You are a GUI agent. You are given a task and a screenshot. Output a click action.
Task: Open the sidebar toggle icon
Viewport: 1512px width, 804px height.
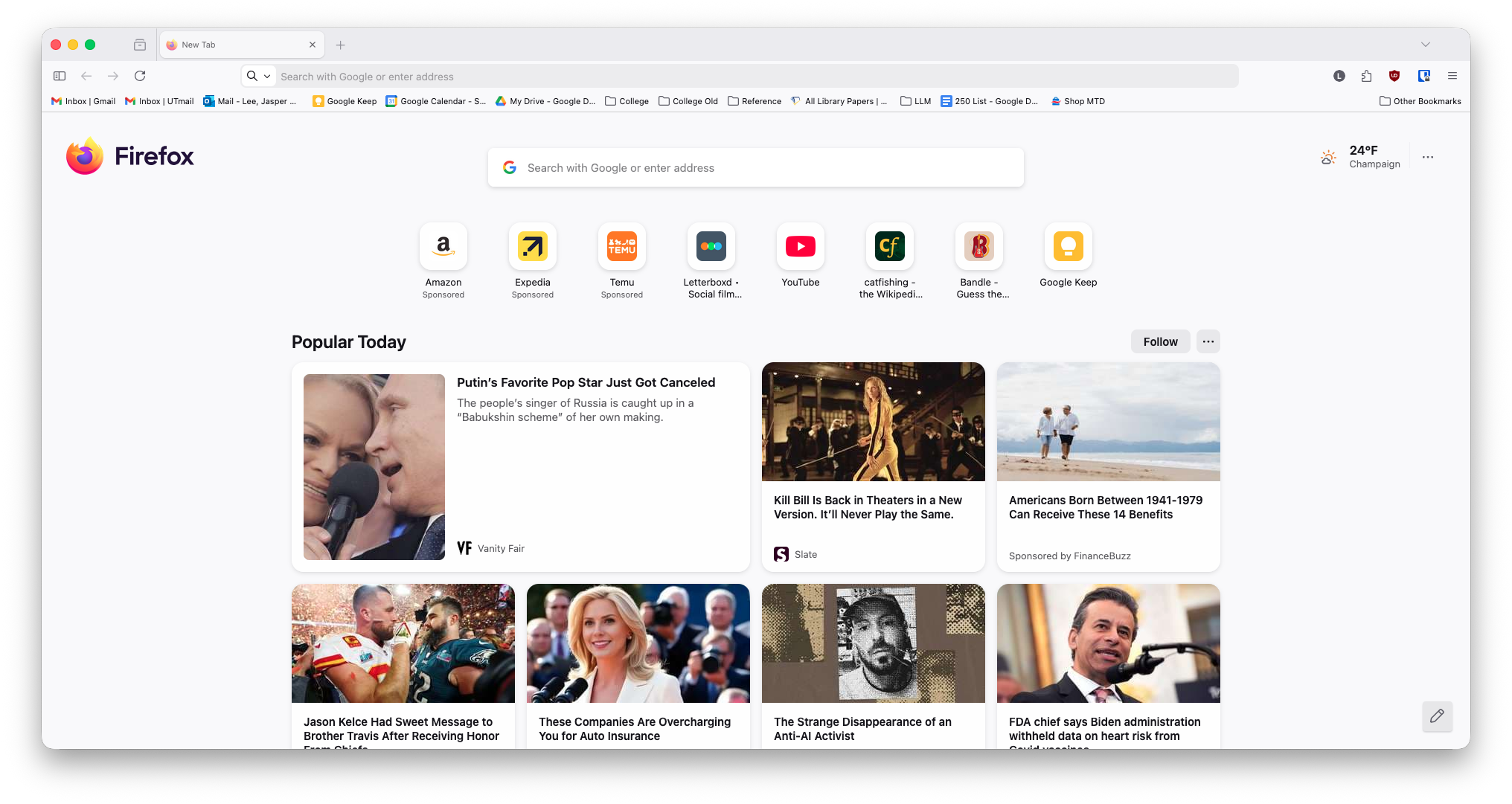click(60, 76)
